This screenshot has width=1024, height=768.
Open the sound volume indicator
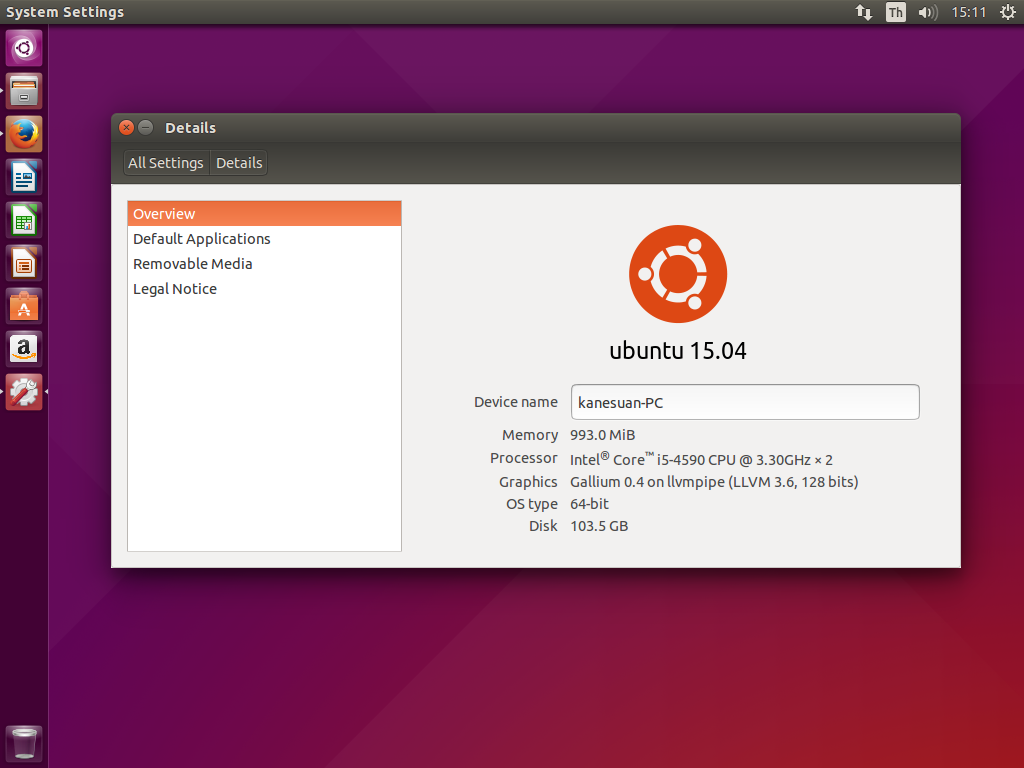click(x=927, y=12)
